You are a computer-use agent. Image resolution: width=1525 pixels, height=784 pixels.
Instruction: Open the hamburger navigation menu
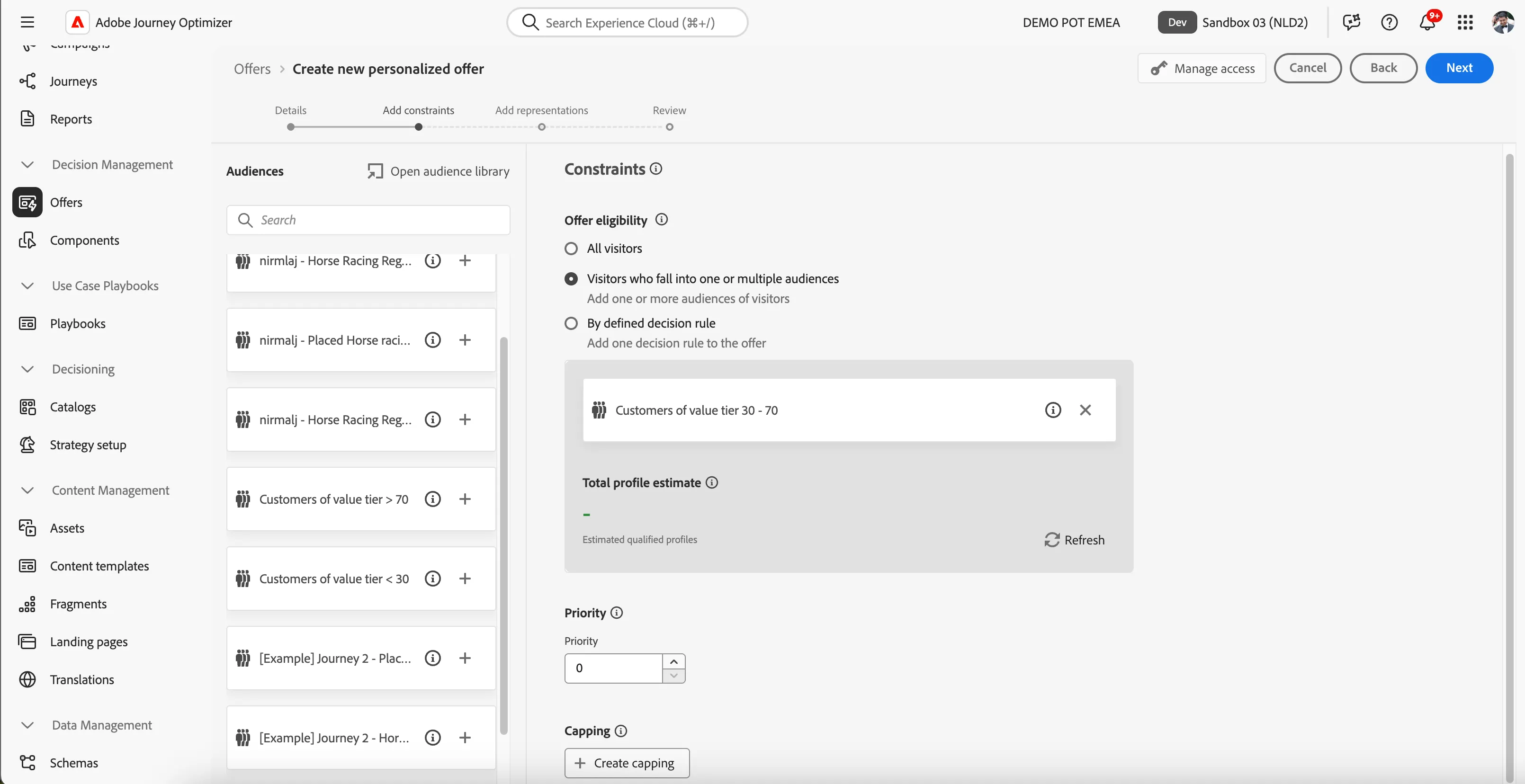(27, 22)
